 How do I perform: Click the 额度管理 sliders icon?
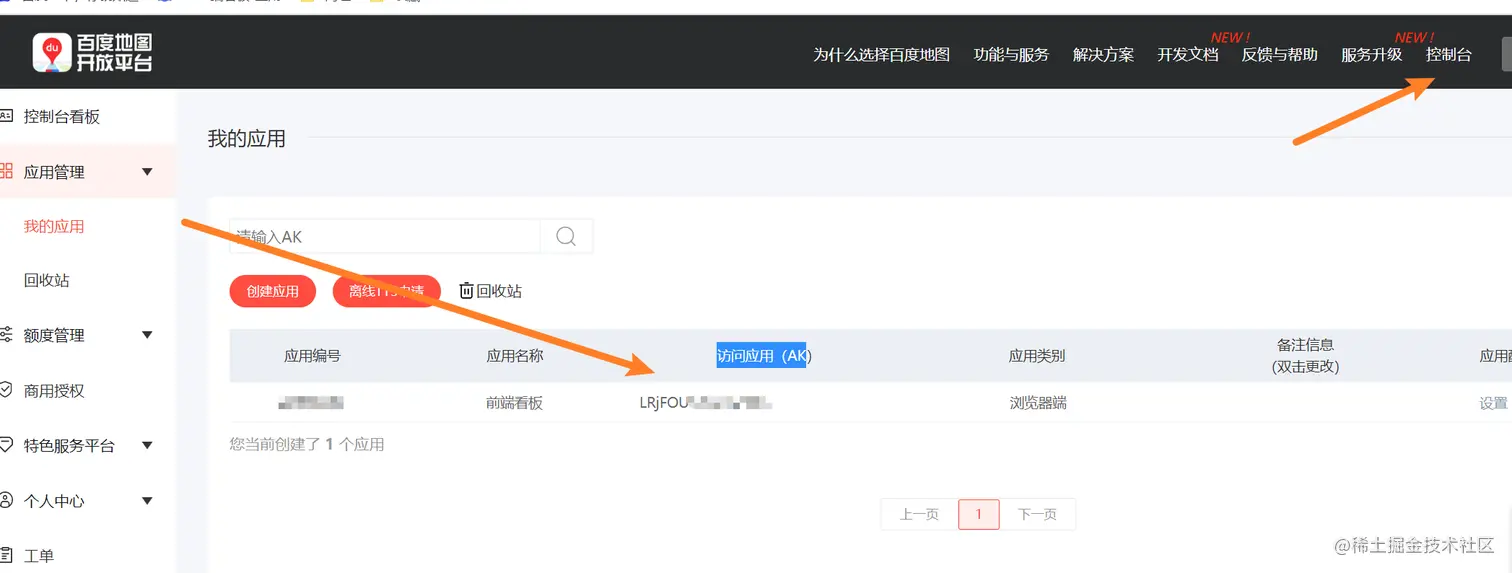click(x=7, y=335)
